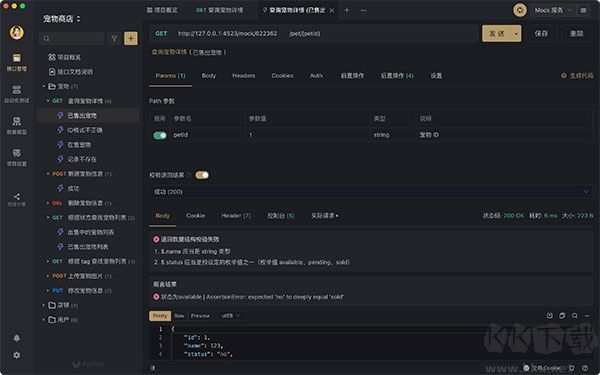Click the trash icon in the status bar
The width and height of the screenshot is (600, 375).
[571, 368]
